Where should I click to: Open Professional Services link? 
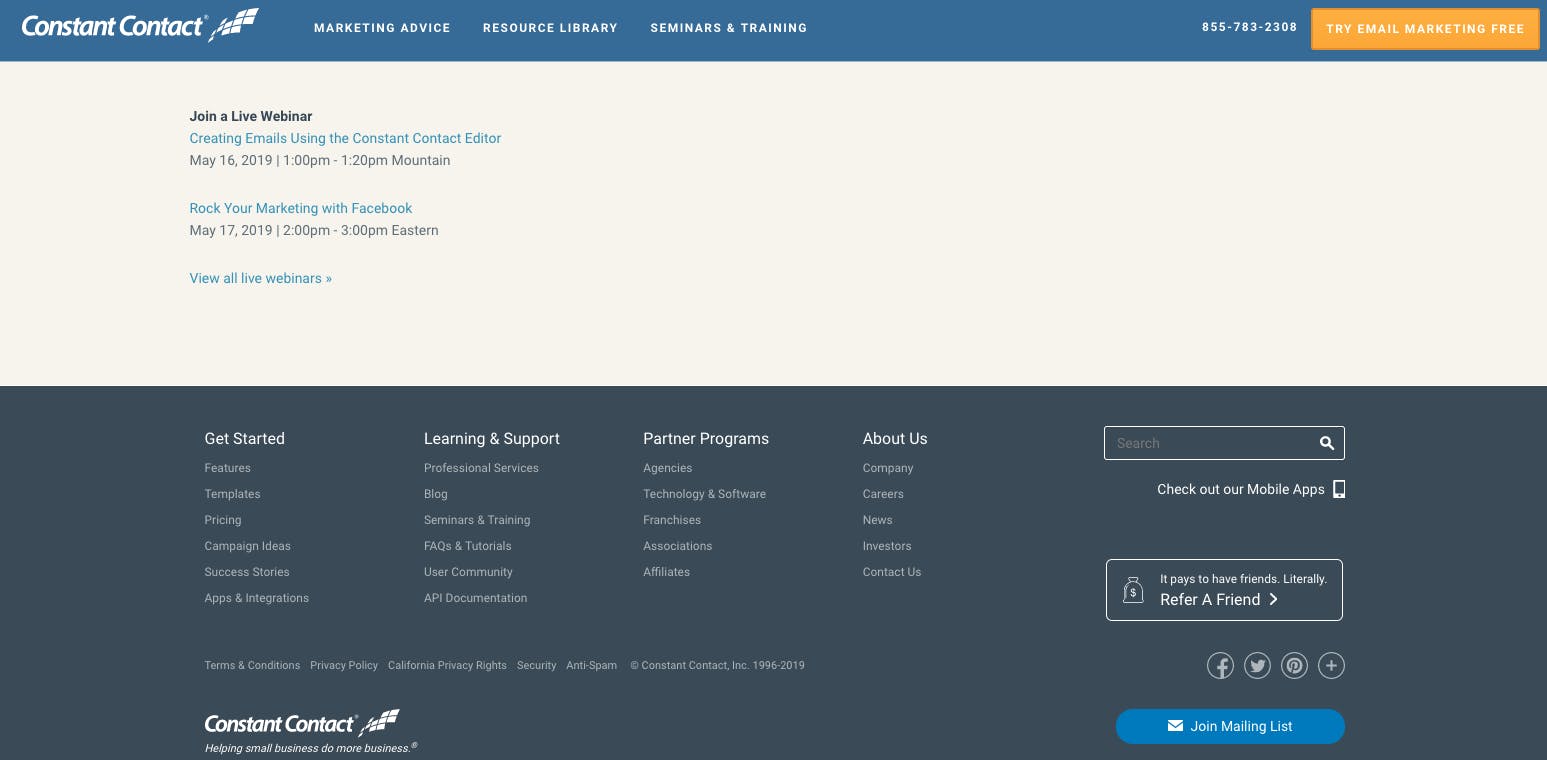[x=481, y=468]
